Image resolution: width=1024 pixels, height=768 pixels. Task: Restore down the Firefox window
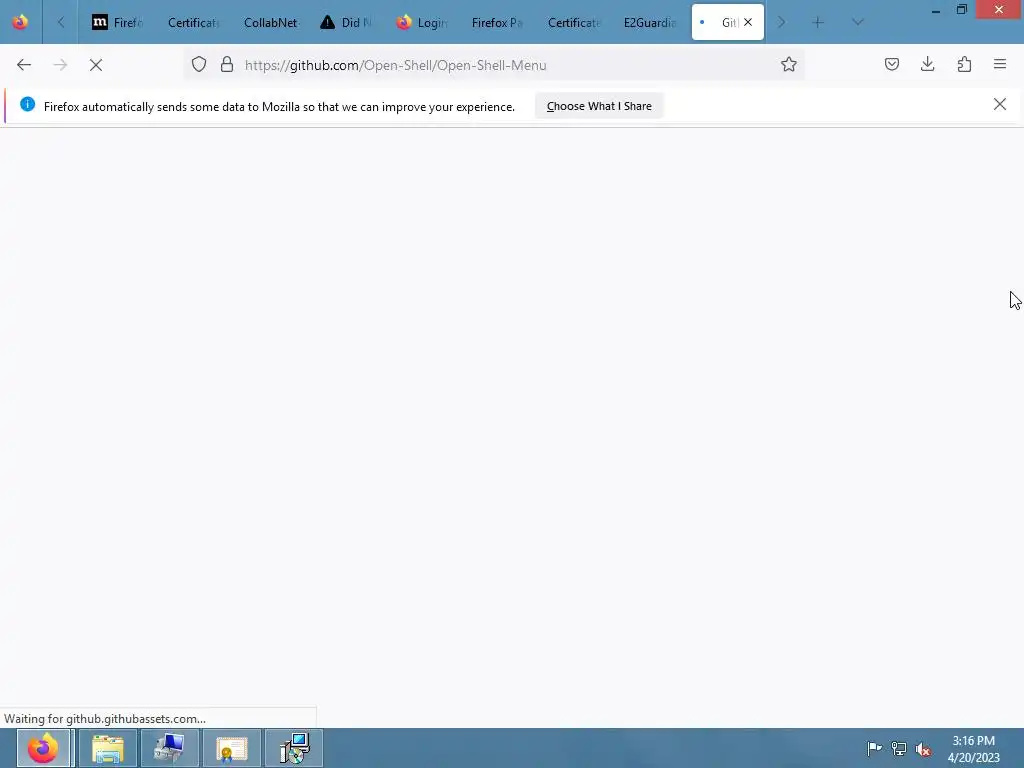click(961, 10)
